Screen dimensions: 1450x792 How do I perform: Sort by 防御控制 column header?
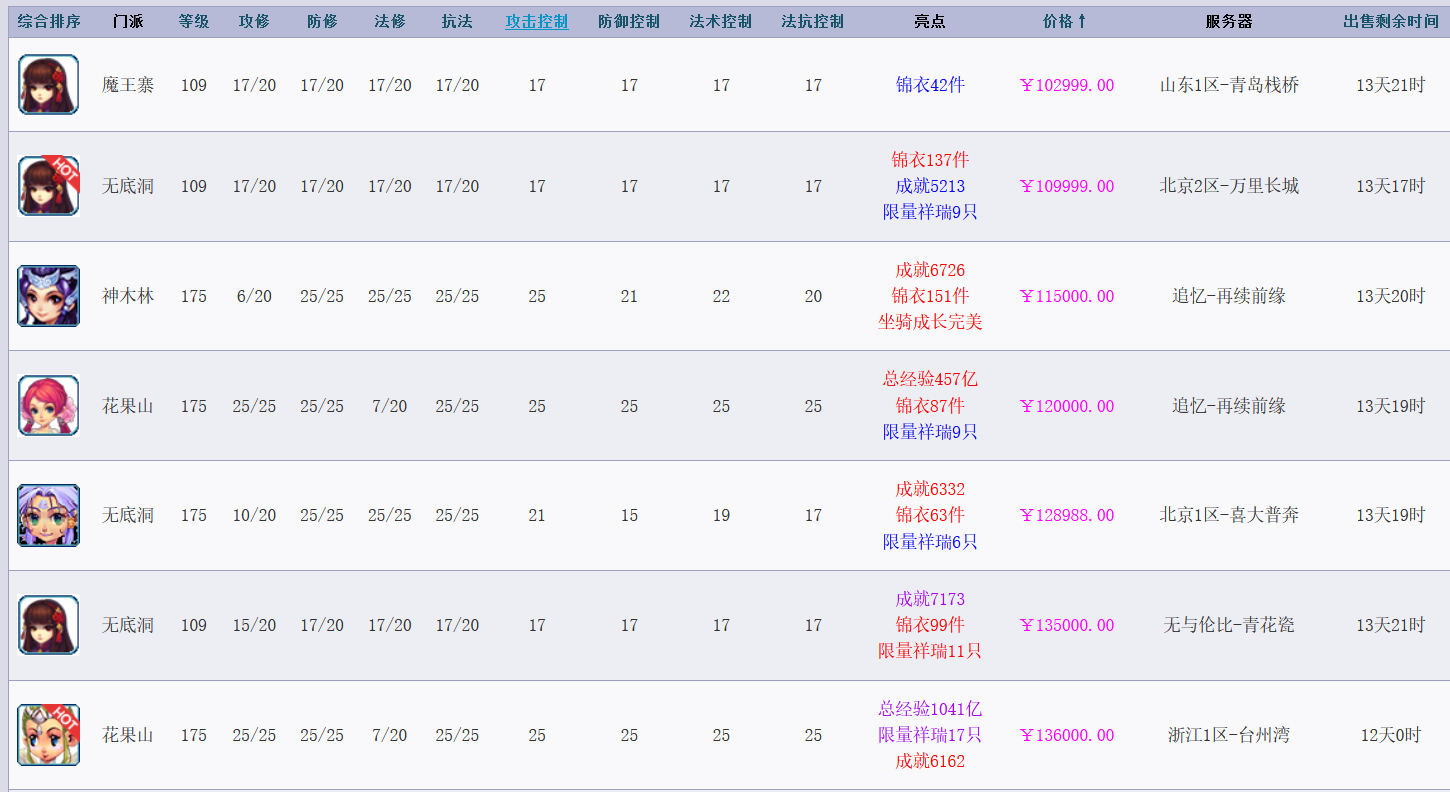629,21
